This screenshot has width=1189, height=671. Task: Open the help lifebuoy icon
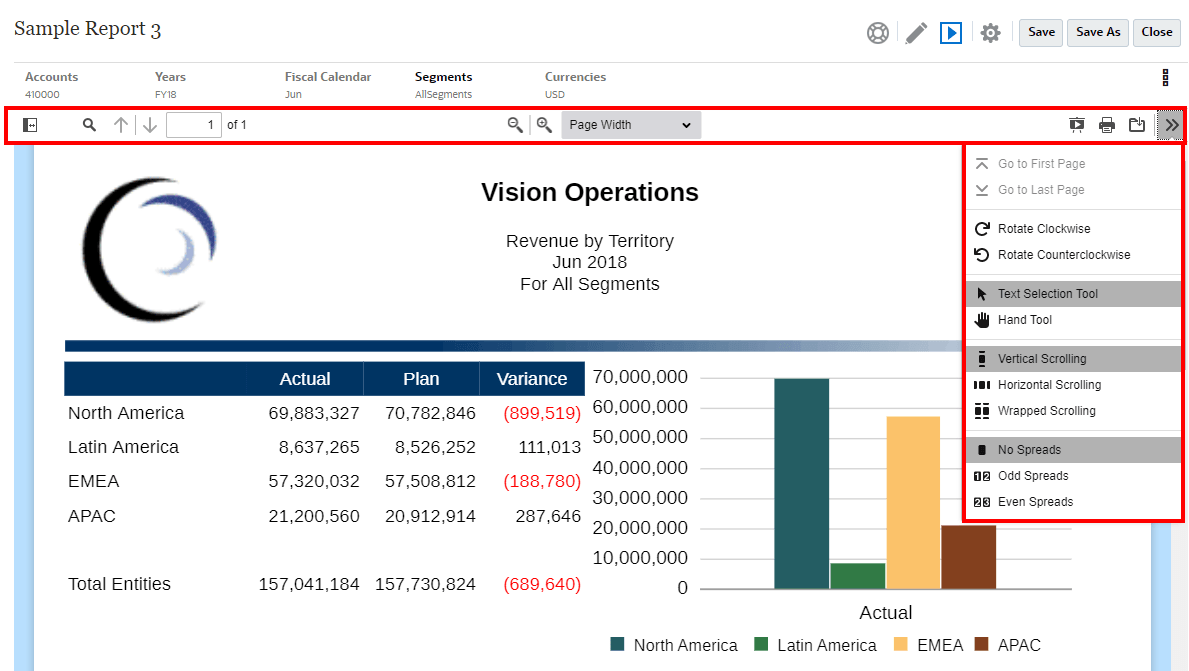[878, 33]
